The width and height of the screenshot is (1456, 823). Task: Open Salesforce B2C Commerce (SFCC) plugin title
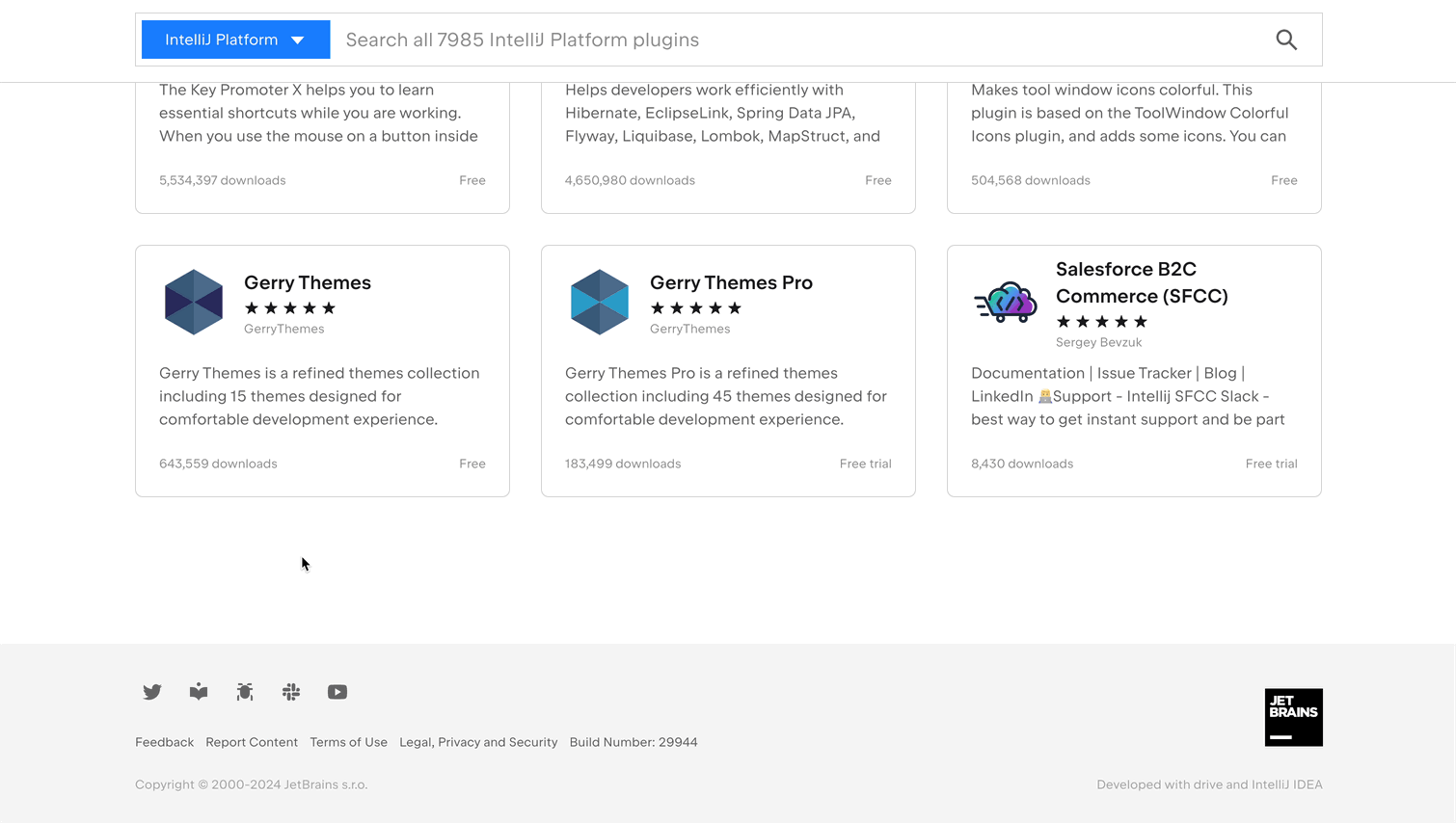click(1142, 282)
